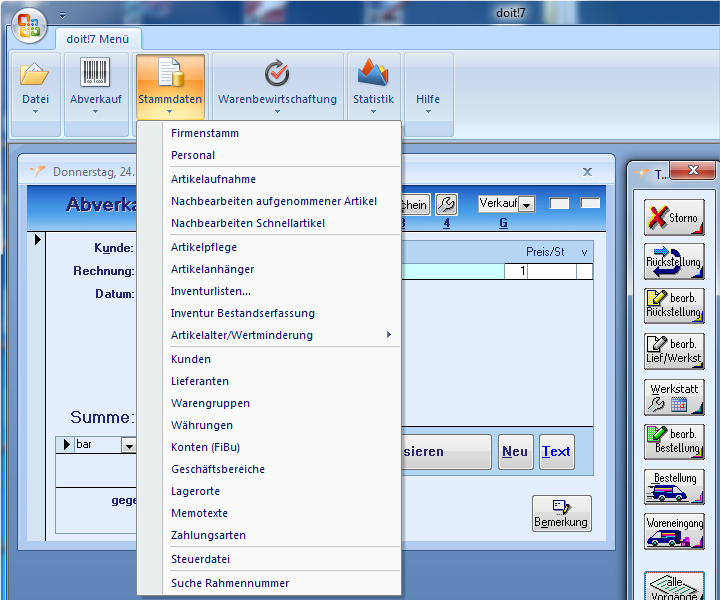The width and height of the screenshot is (720, 600).
Task: Open the Abverkauf barcode icon menu
Action: click(96, 72)
